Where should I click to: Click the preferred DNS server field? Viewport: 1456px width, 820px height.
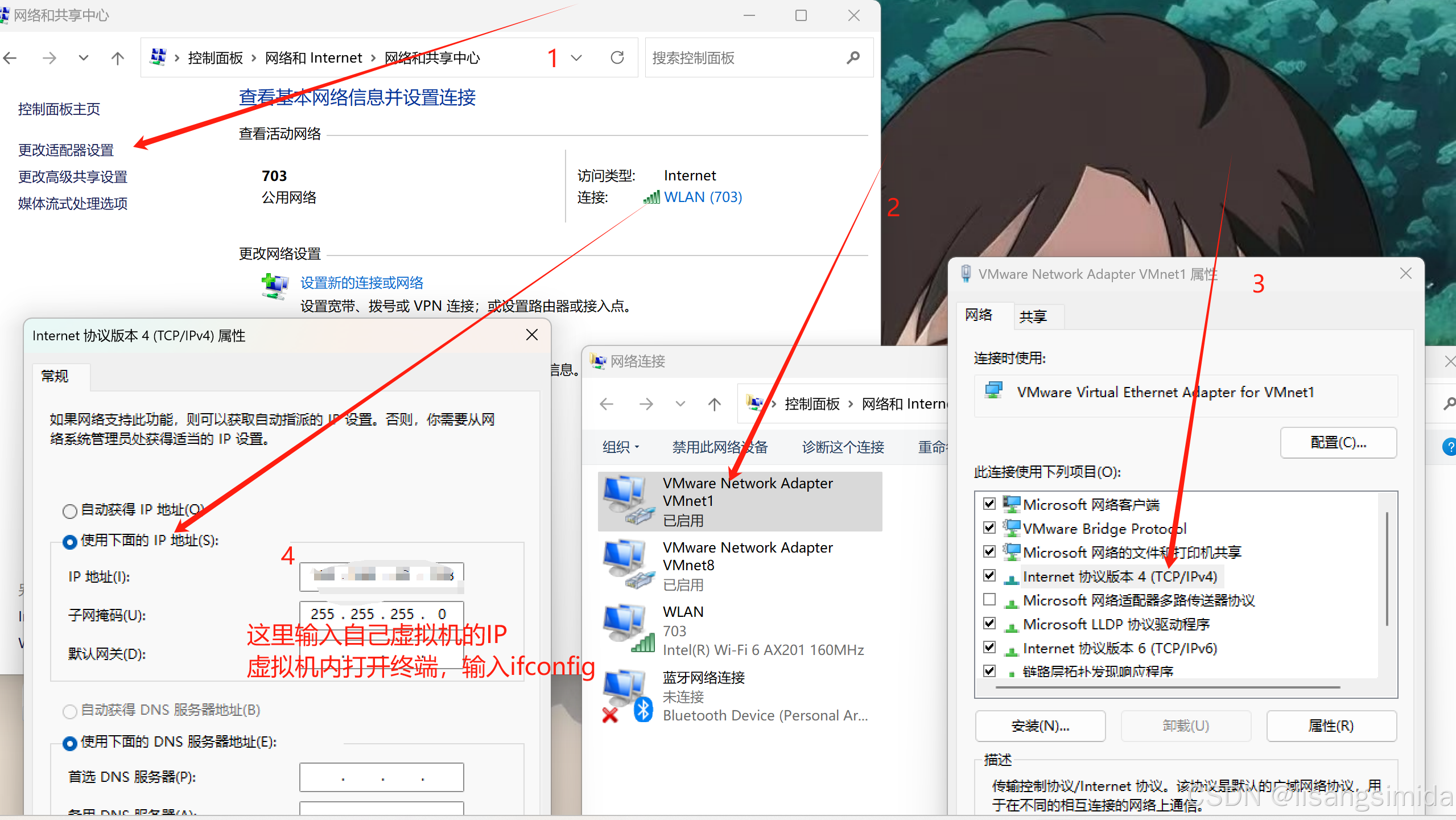pyautogui.click(x=381, y=777)
